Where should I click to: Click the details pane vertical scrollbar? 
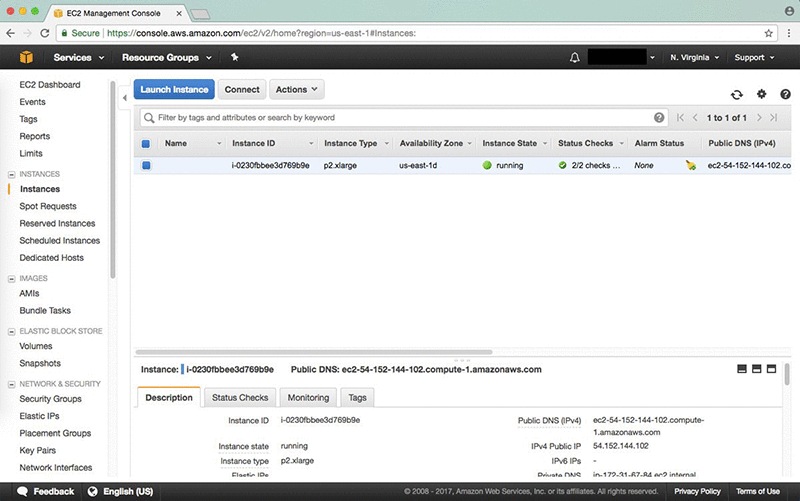pyautogui.click(x=787, y=374)
